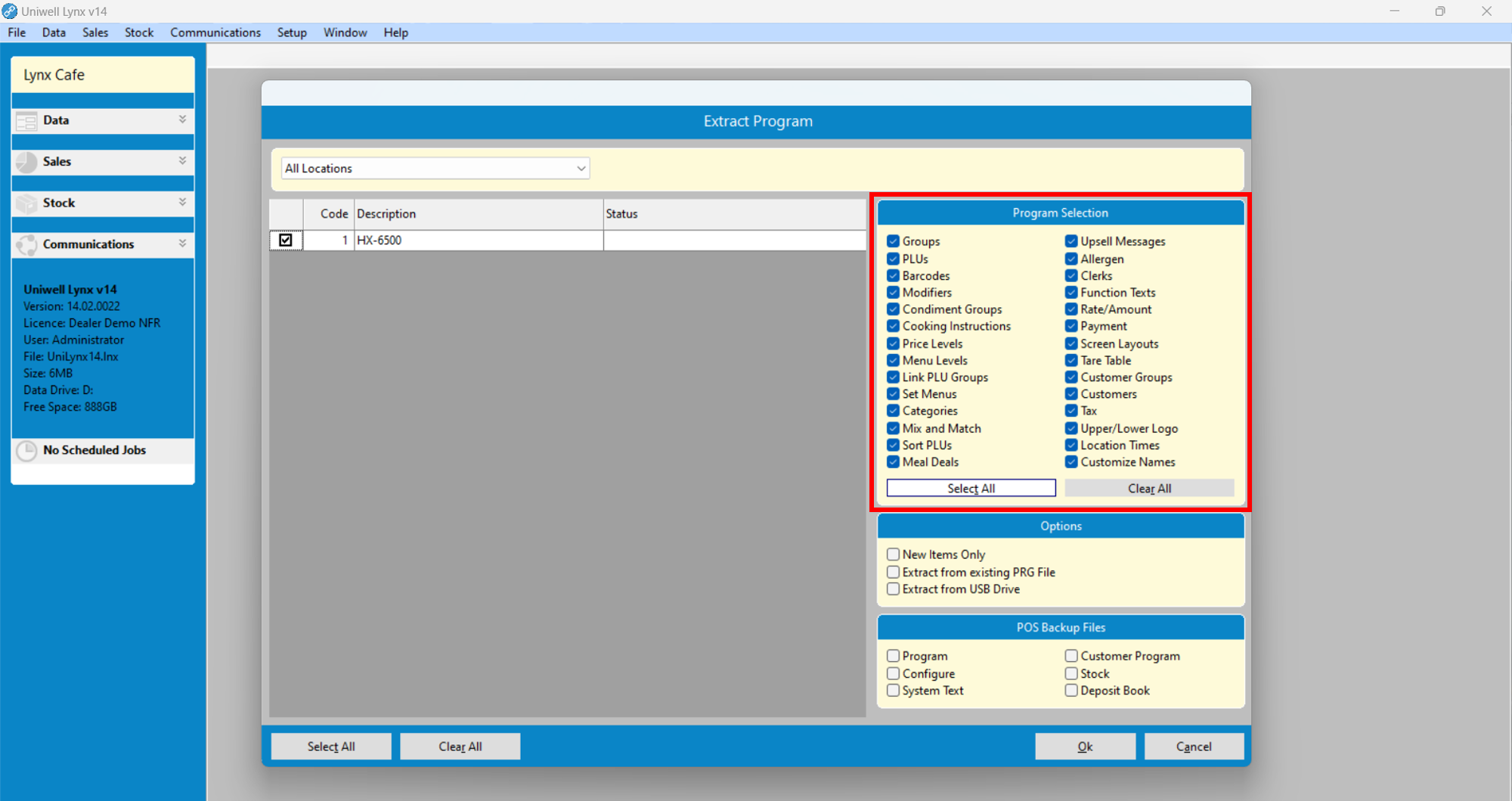Click the Communications icon in sidebar

26,244
